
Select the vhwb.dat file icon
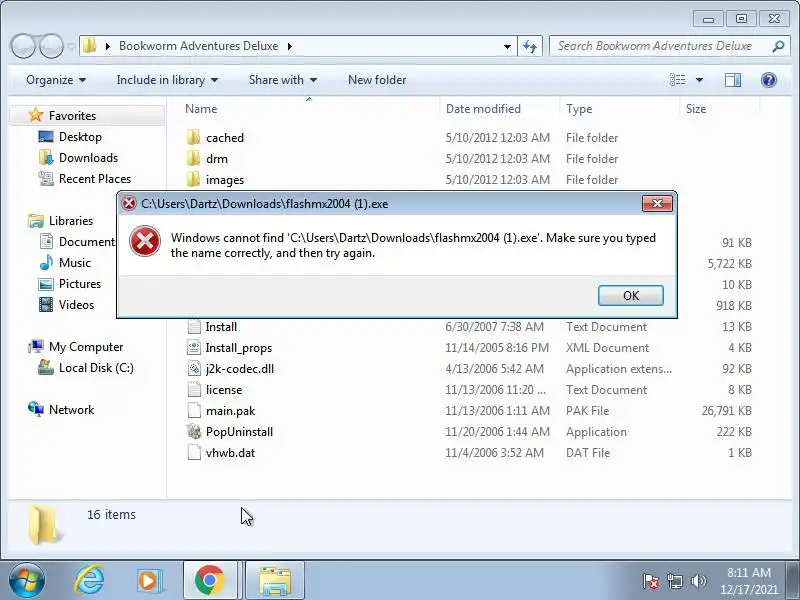point(194,452)
